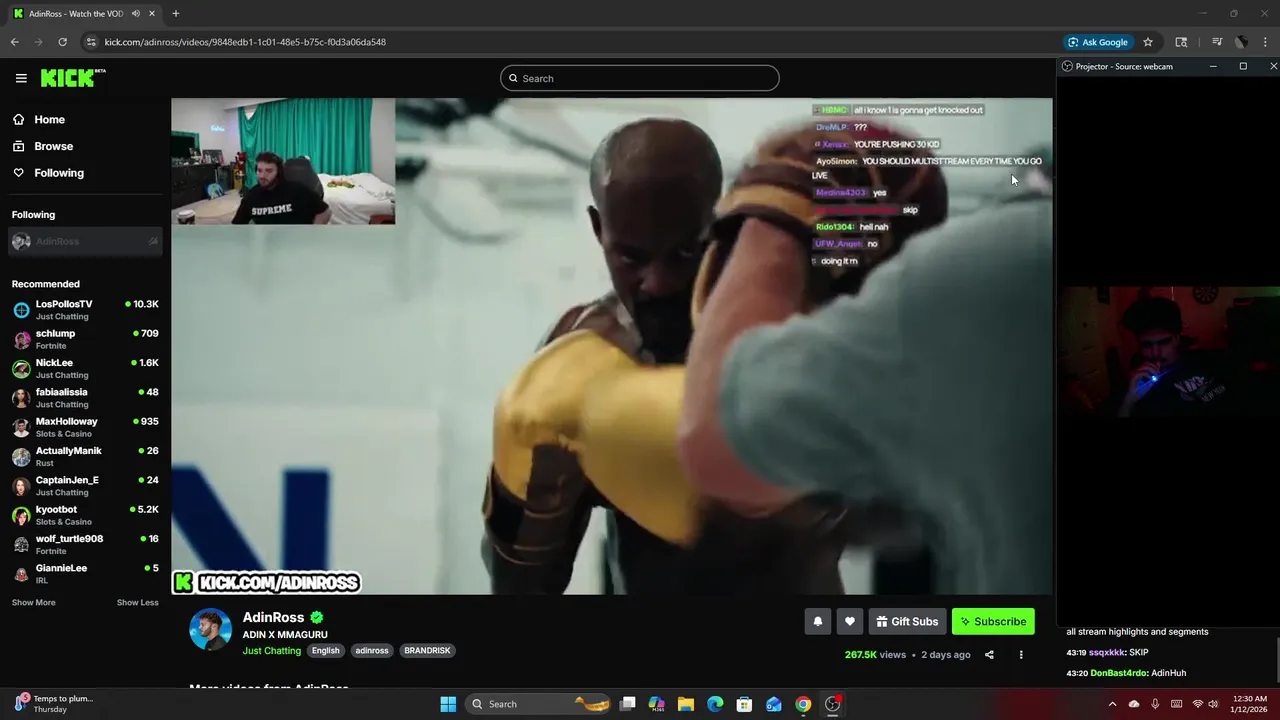This screenshot has width=1280, height=720.
Task: Select the English tag
Action: (325, 650)
